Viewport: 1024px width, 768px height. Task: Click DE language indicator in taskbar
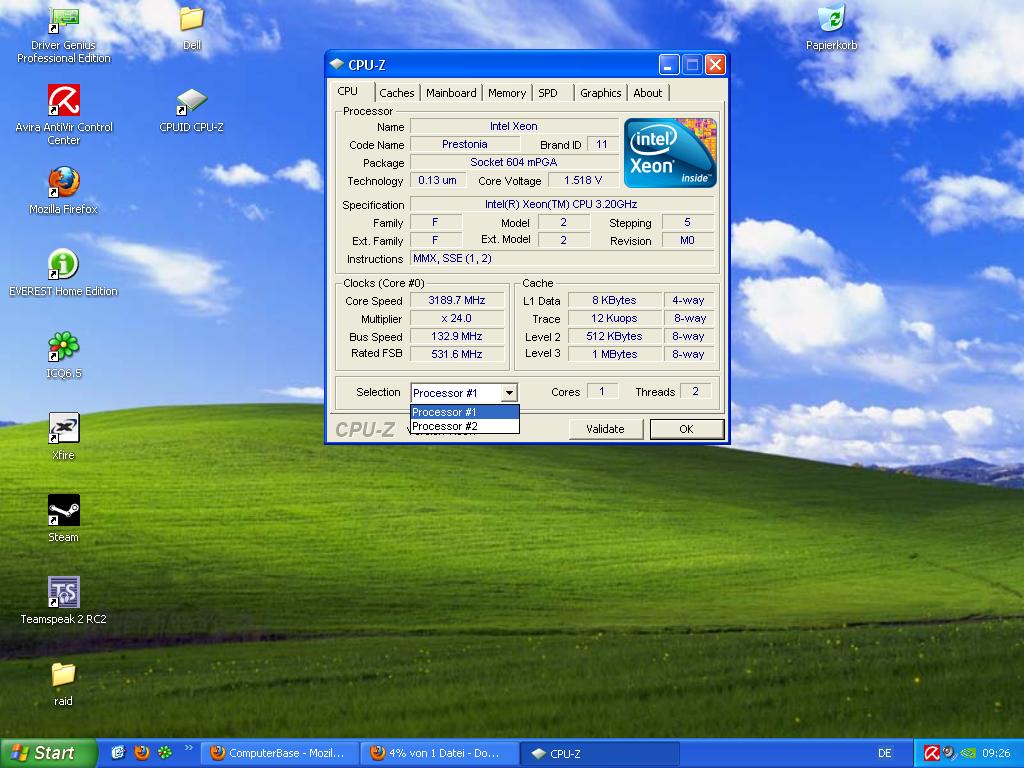coord(885,753)
